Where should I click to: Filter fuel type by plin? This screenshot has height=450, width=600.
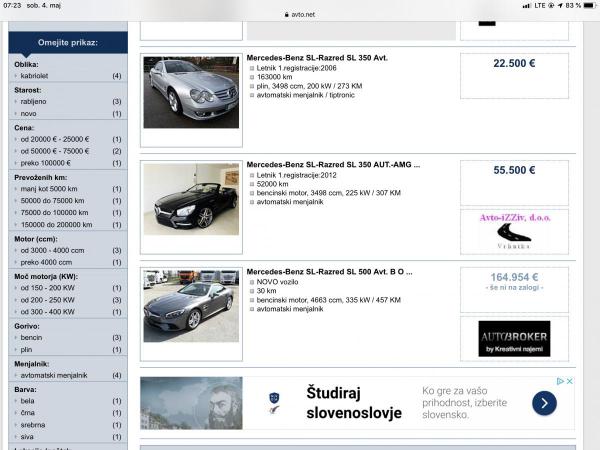coord(28,350)
